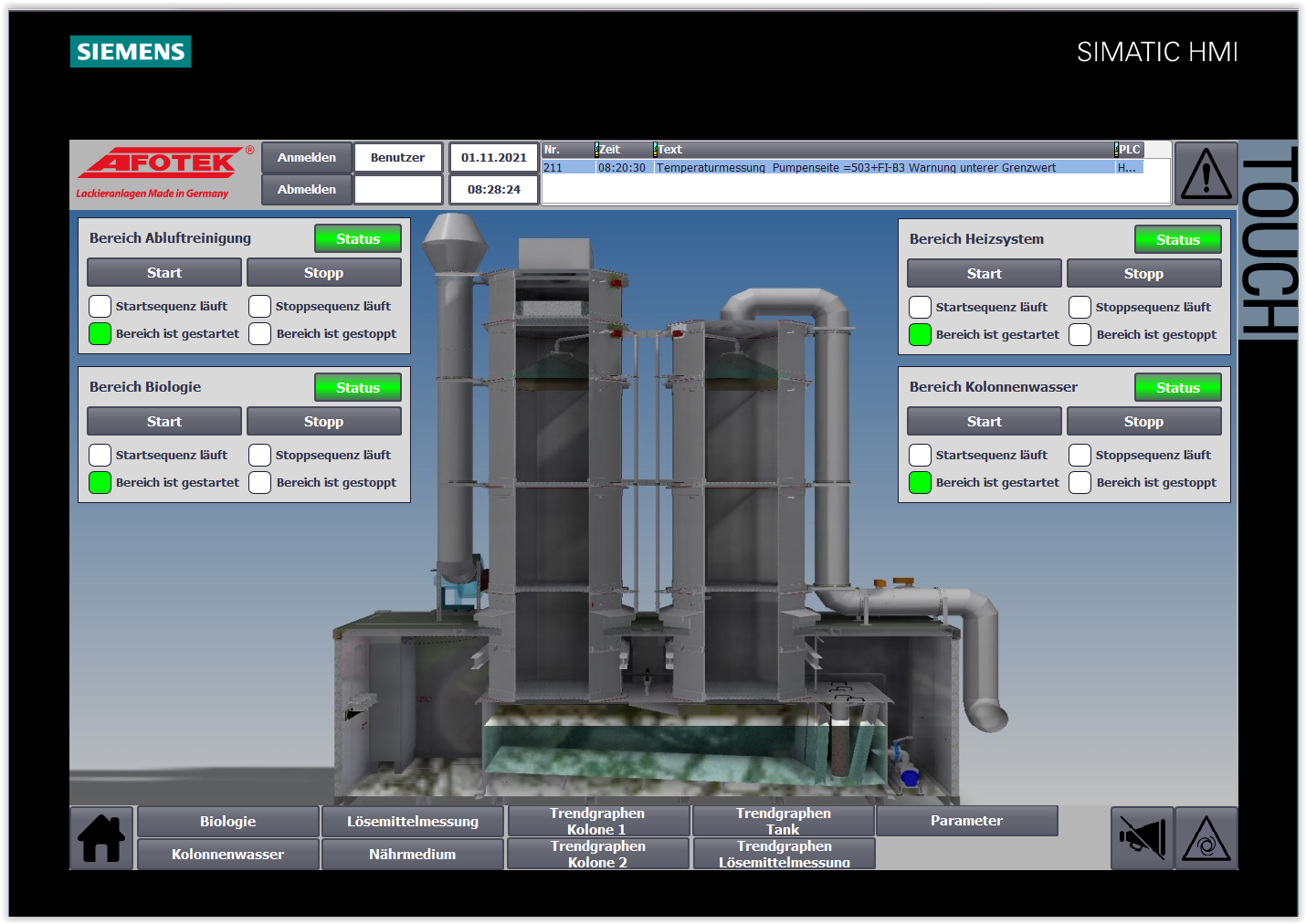This screenshot has height=924, width=1306.
Task: Click Anmelden to log in
Action: 307,158
